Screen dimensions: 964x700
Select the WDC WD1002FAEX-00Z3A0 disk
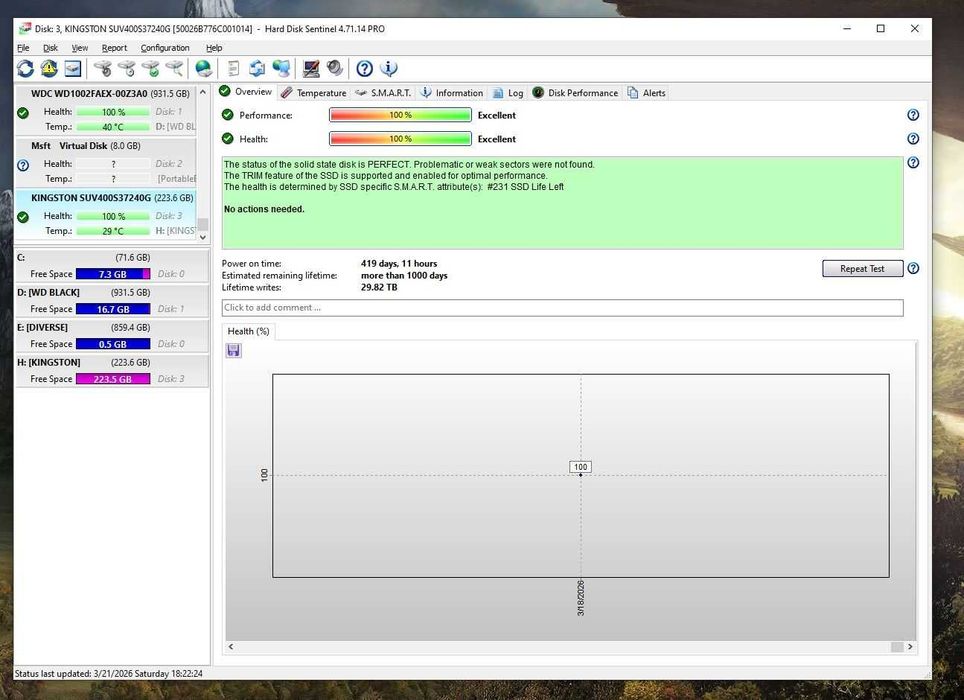coord(105,110)
